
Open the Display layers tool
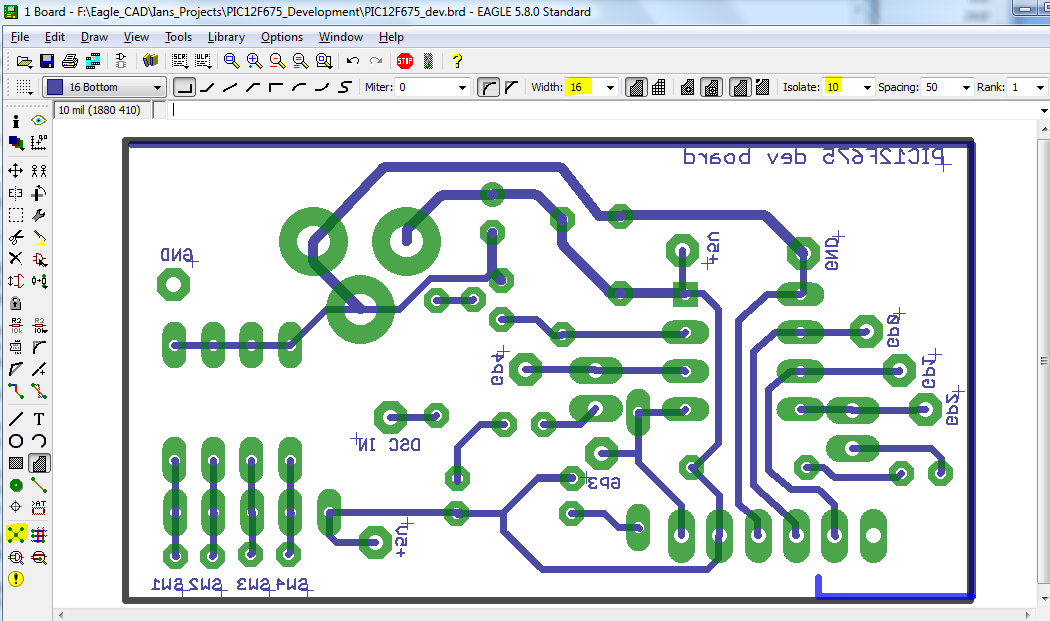tap(16, 143)
